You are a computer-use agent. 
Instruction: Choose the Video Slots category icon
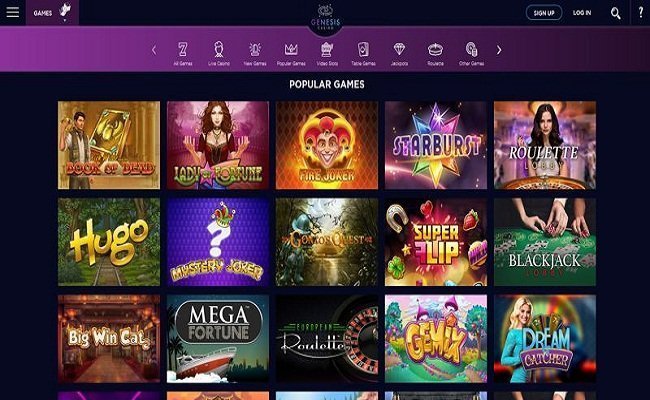click(327, 49)
